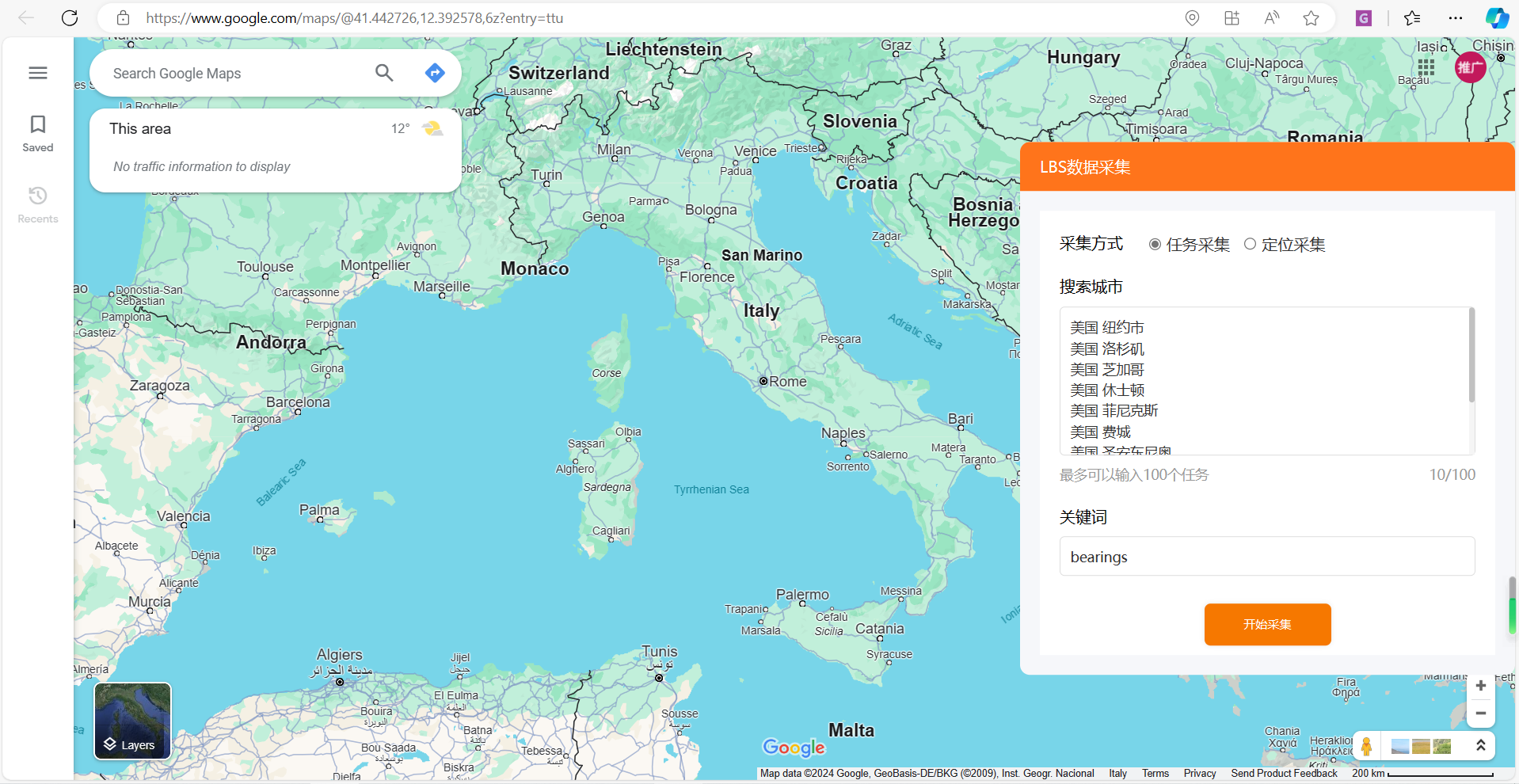This screenshot has height=784, width=1519.
Task: Click the weather icon in This area card
Action: click(x=432, y=128)
